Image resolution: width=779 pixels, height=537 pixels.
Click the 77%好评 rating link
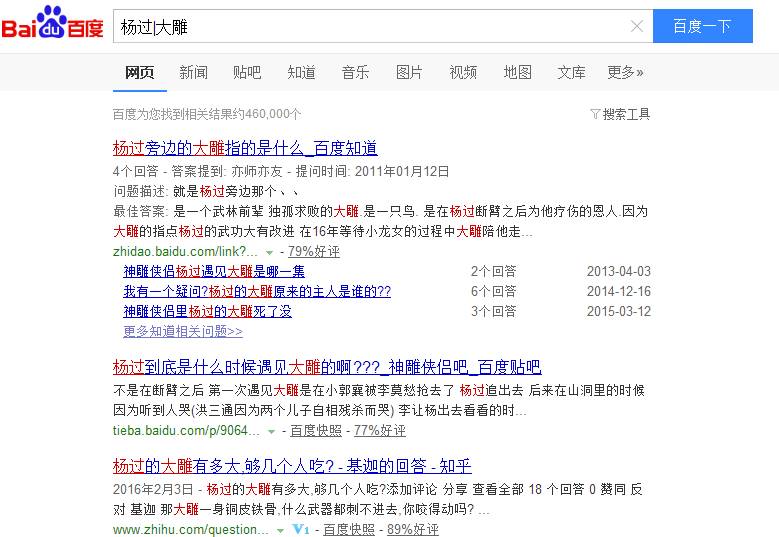click(380, 430)
